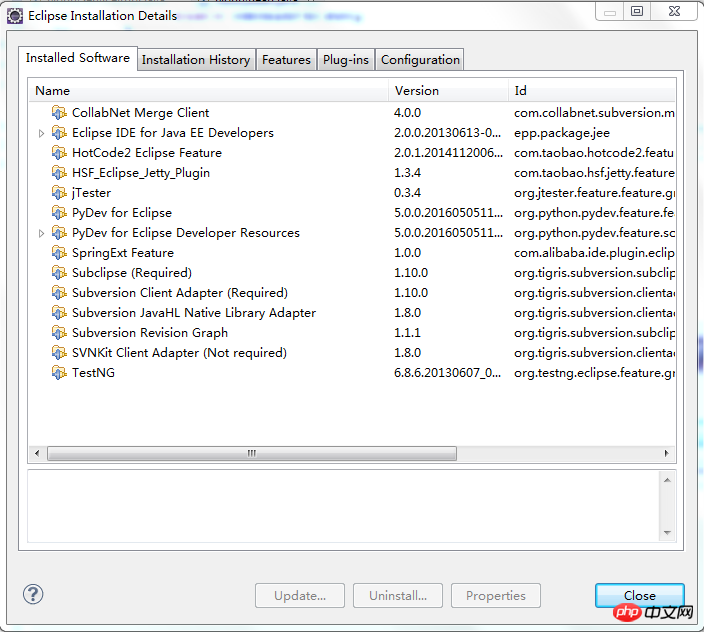Select PyDev for Eclipse Developer Resources
704x632 pixels.
[352, 233]
